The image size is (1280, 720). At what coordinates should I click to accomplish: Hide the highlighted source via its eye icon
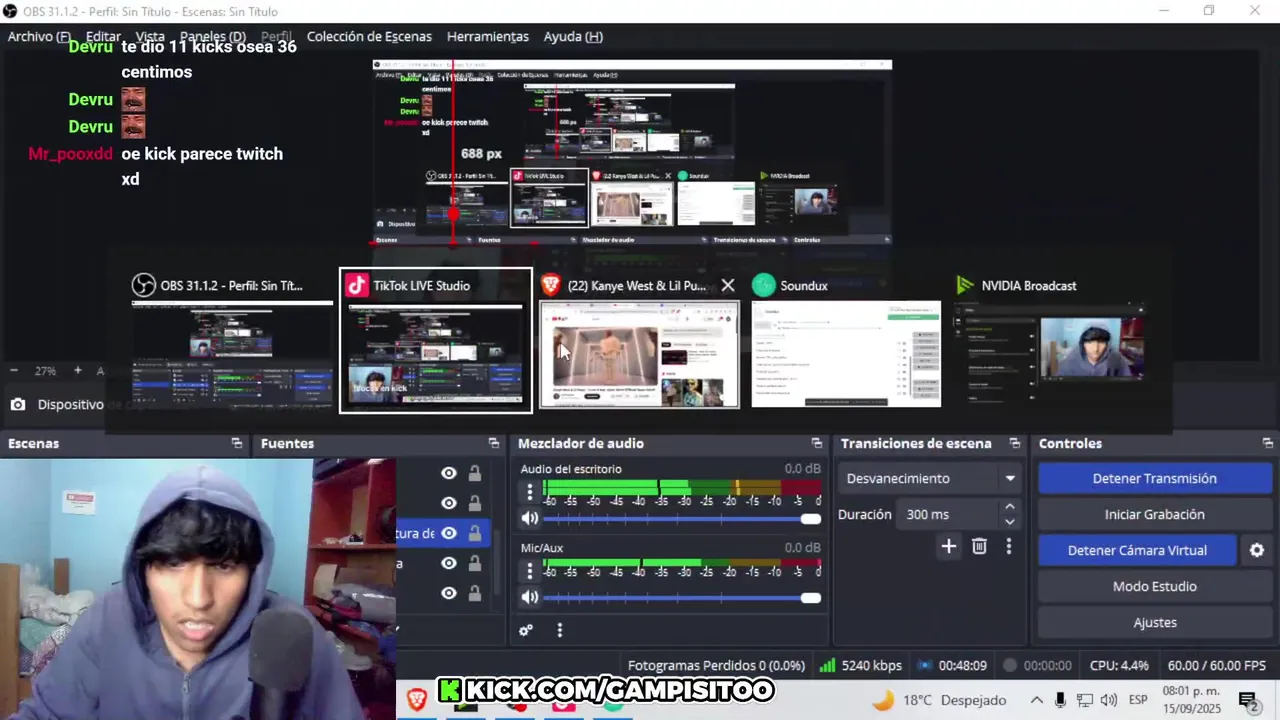click(x=449, y=533)
